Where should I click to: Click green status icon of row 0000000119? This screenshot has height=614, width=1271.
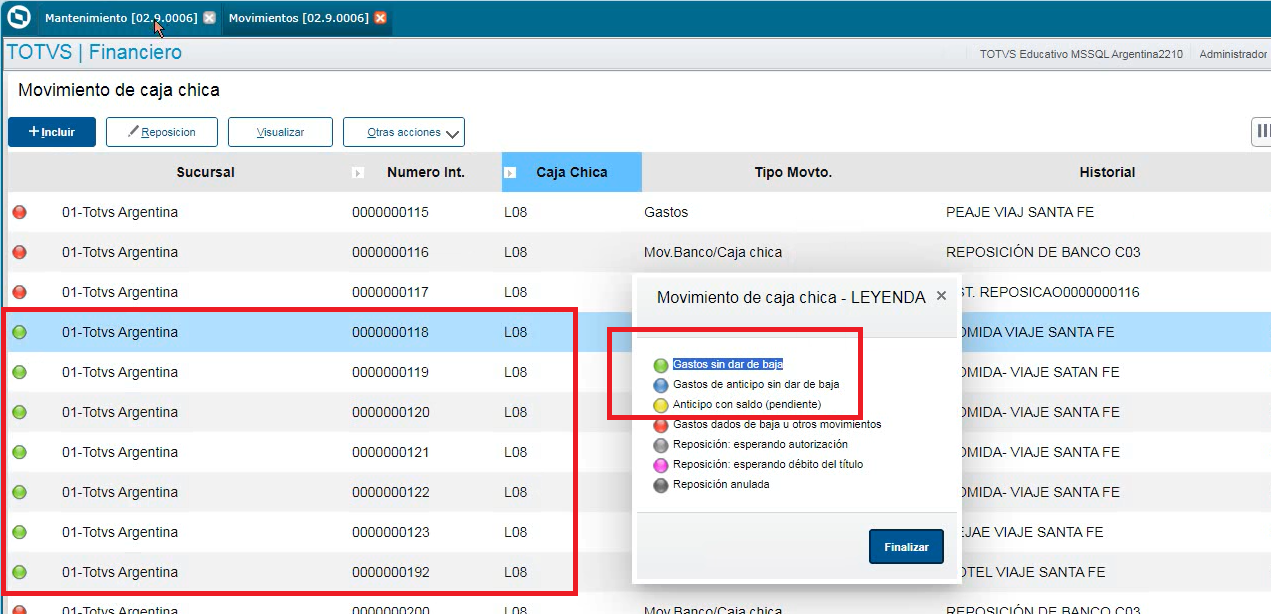point(19,372)
